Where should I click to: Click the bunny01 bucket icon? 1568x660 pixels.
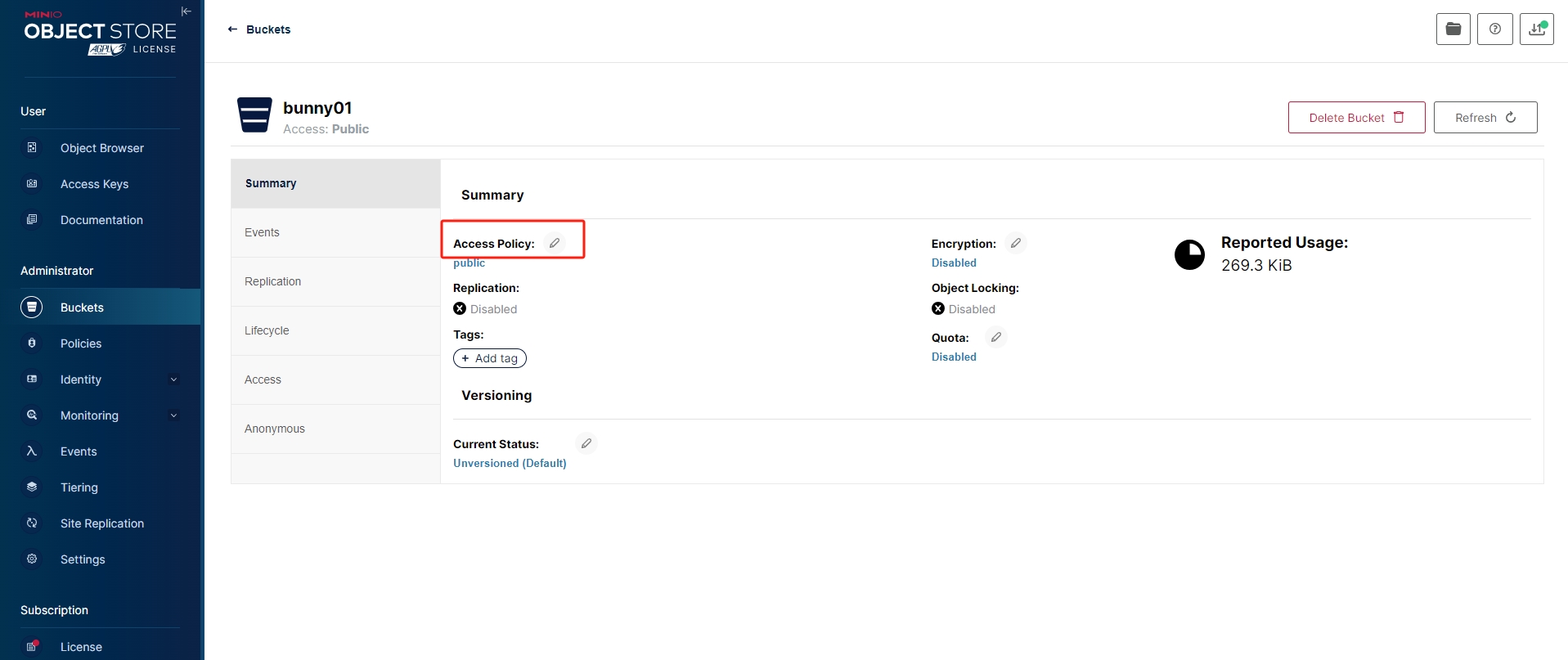click(x=254, y=114)
